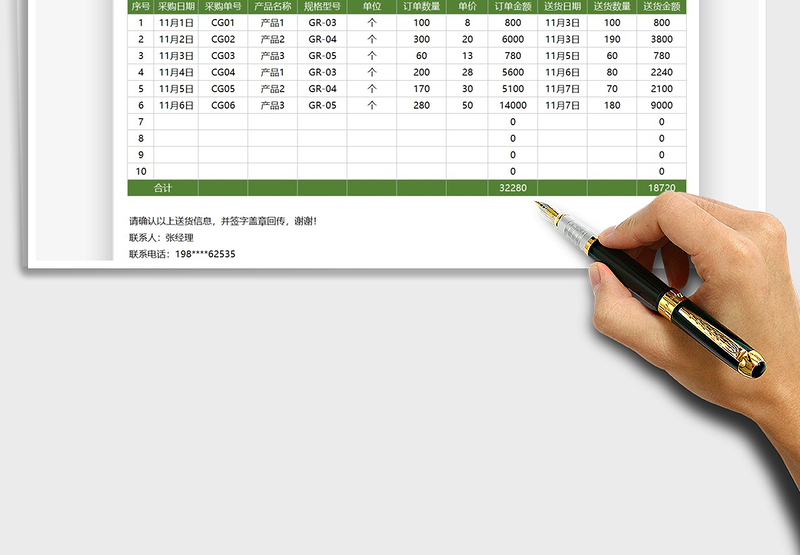This screenshot has height=555, width=800.
Task: Click the CG06 order number cell
Action: point(223,105)
